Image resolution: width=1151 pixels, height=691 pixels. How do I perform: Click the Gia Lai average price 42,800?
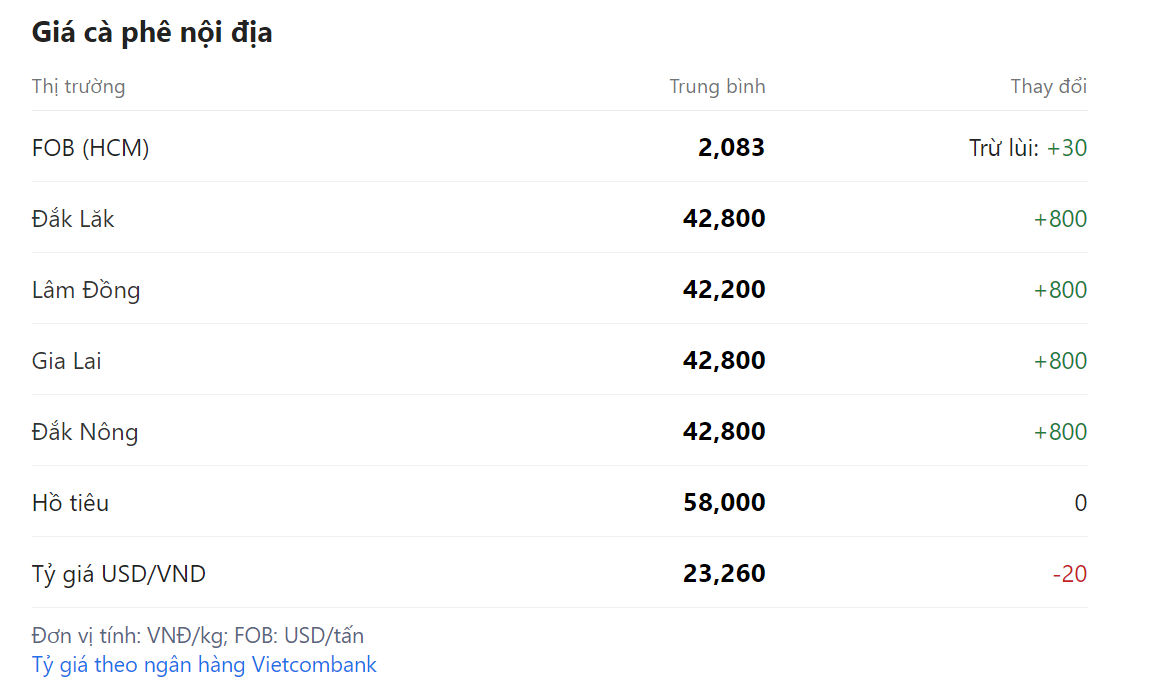pos(724,361)
